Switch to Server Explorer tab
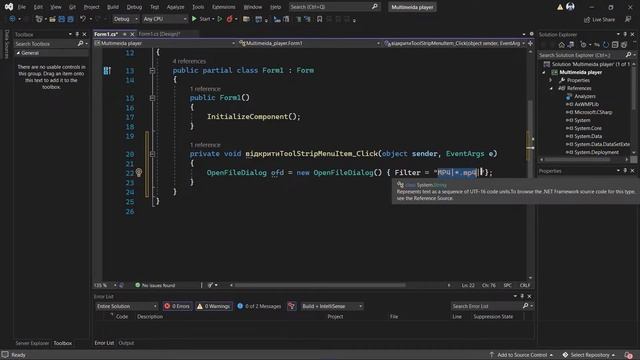The image size is (640, 360). (32, 343)
